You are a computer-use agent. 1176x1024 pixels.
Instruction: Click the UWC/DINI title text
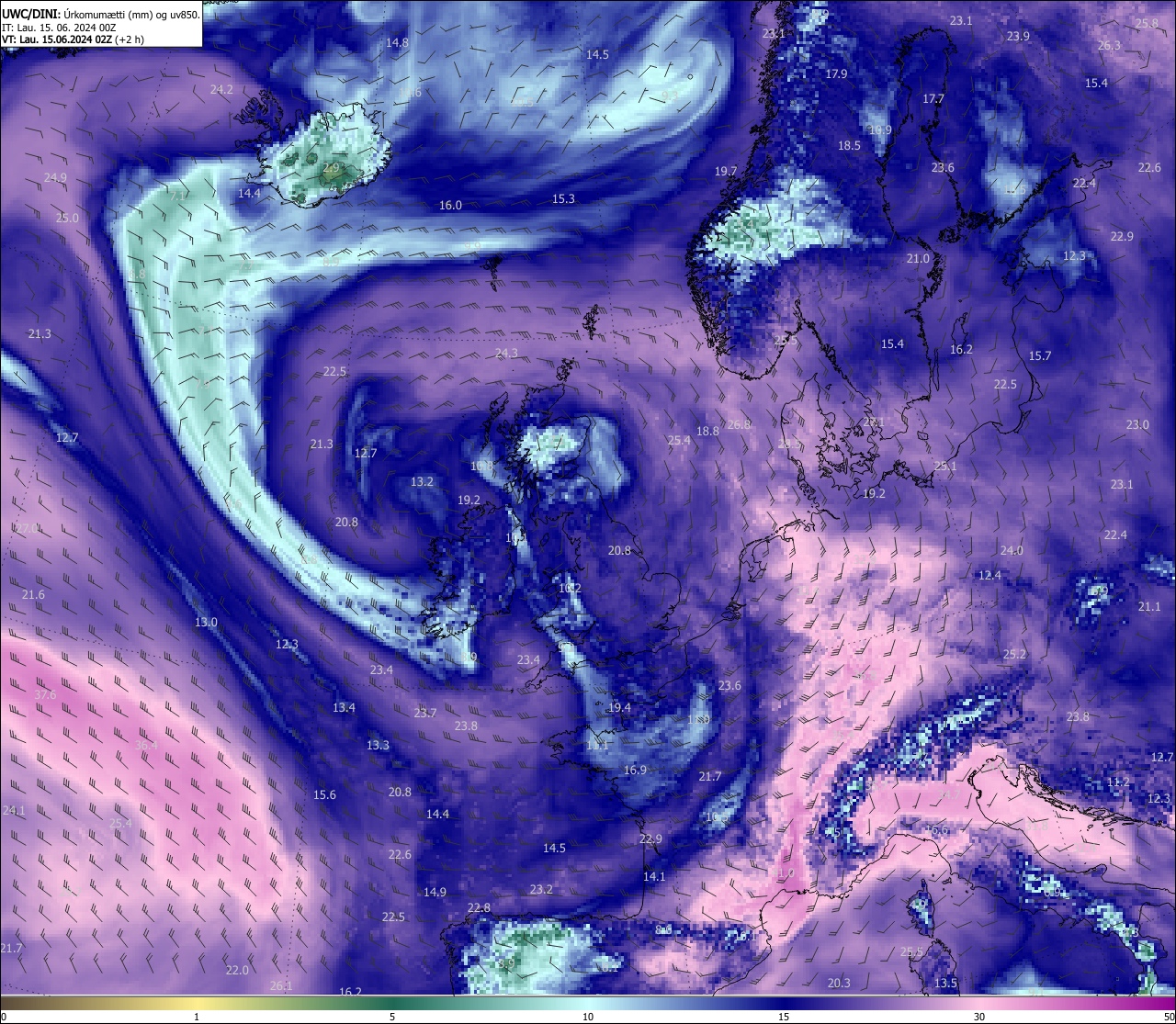pyautogui.click(x=31, y=14)
